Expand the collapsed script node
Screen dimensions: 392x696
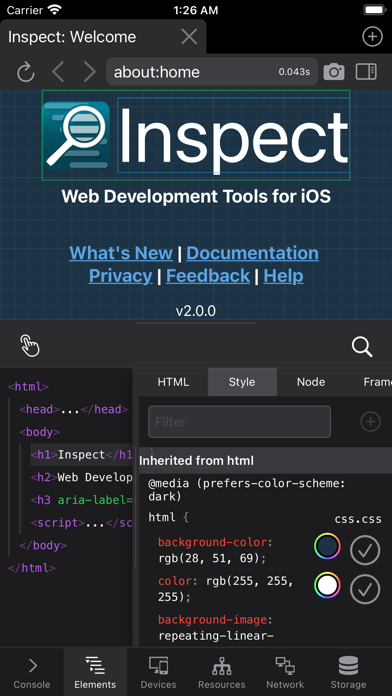tap(82, 522)
